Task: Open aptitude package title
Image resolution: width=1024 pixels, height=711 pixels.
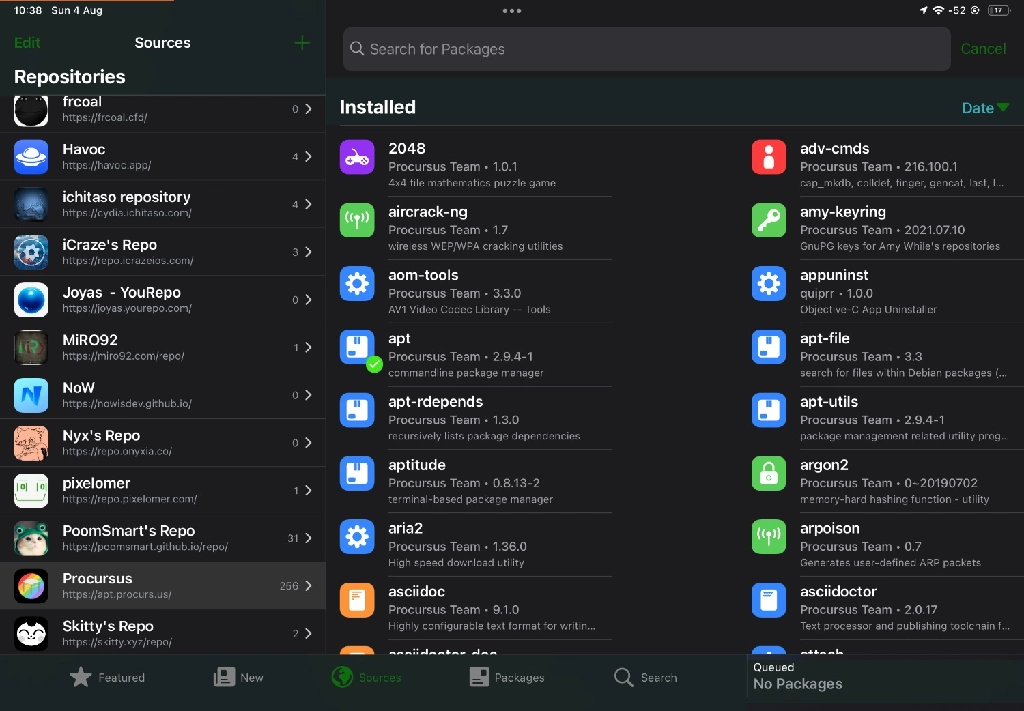Action: (x=417, y=465)
